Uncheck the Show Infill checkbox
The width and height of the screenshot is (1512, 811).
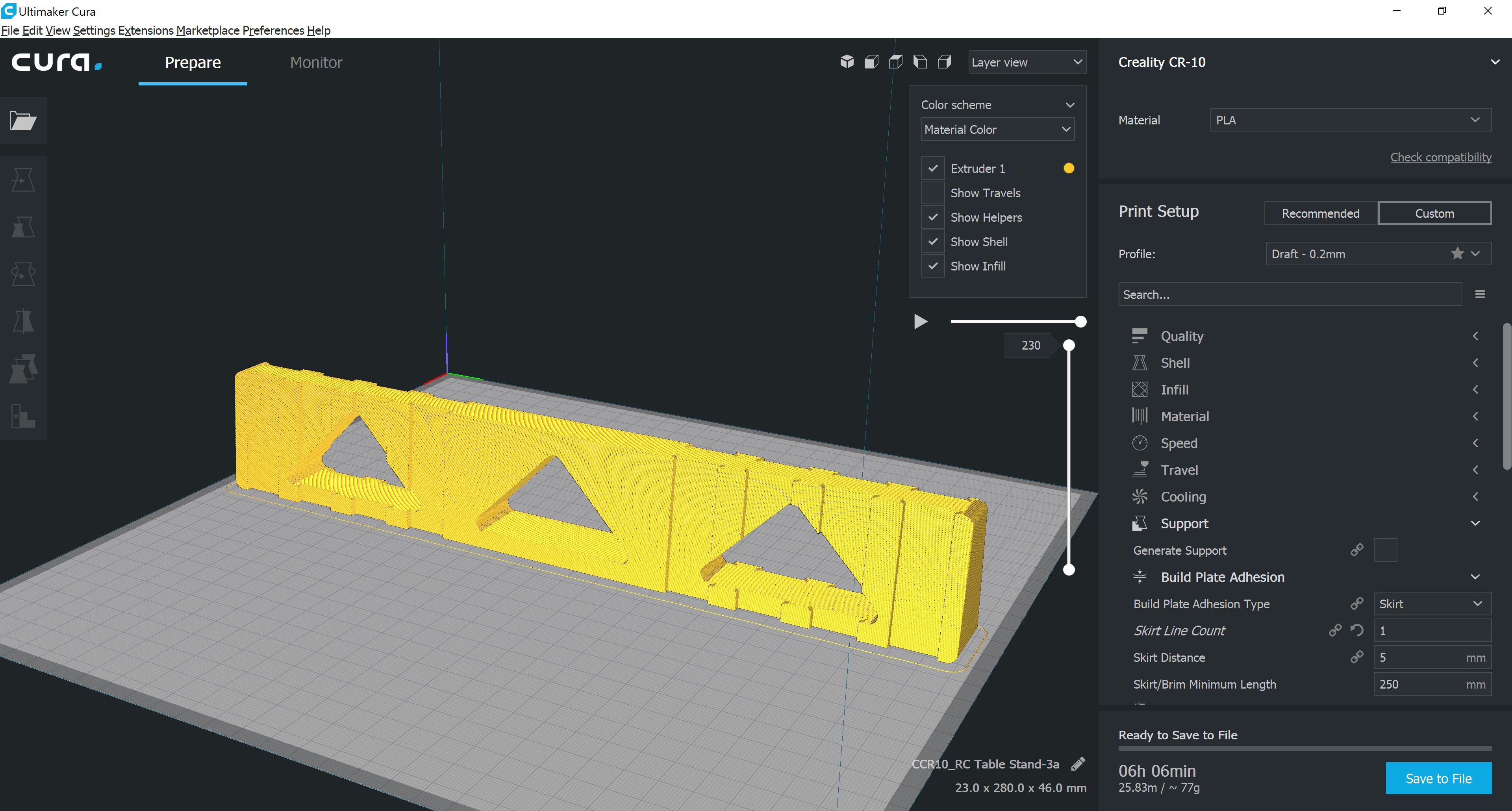tap(933, 267)
